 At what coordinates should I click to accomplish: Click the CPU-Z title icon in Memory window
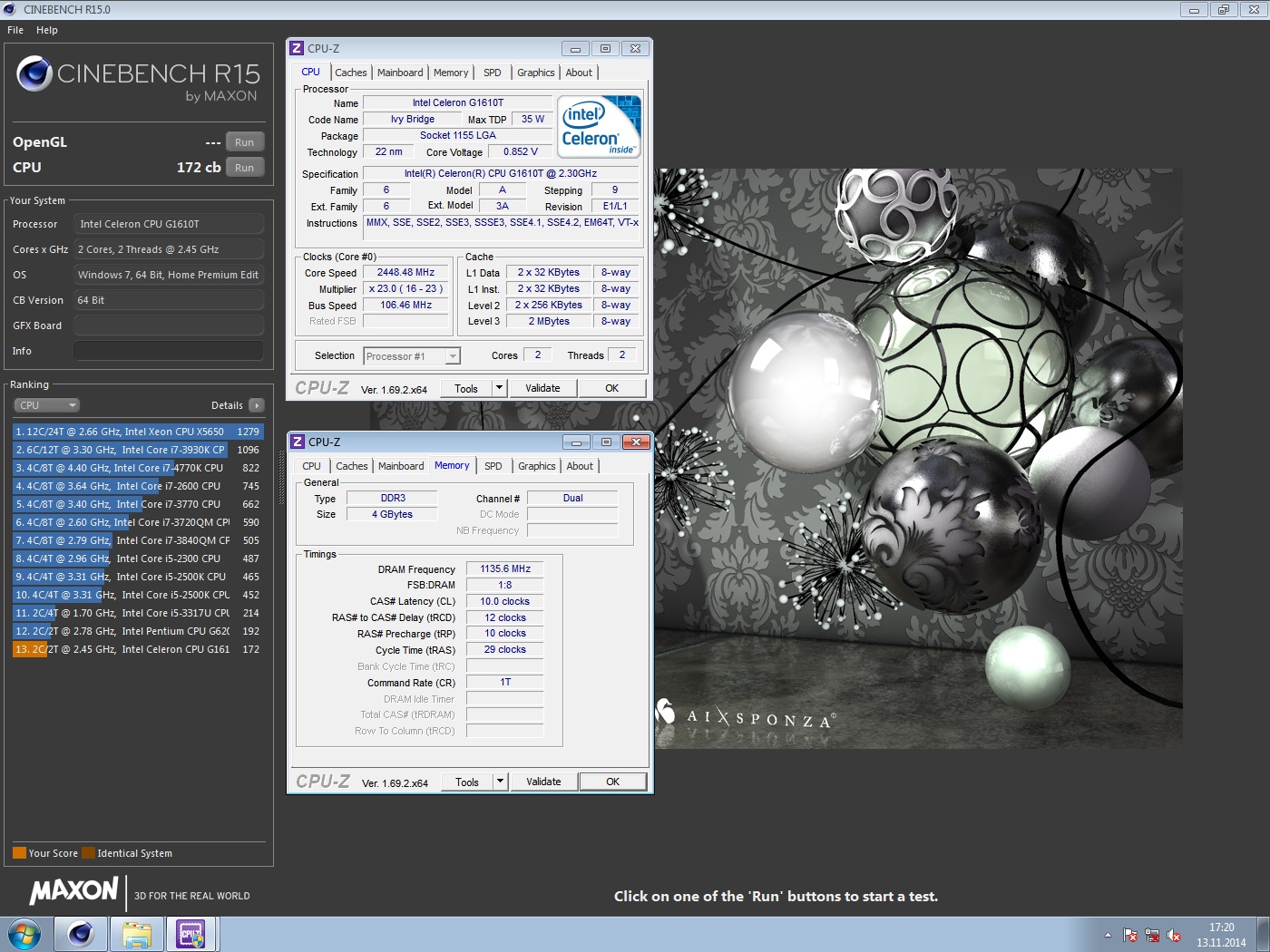coord(298,442)
